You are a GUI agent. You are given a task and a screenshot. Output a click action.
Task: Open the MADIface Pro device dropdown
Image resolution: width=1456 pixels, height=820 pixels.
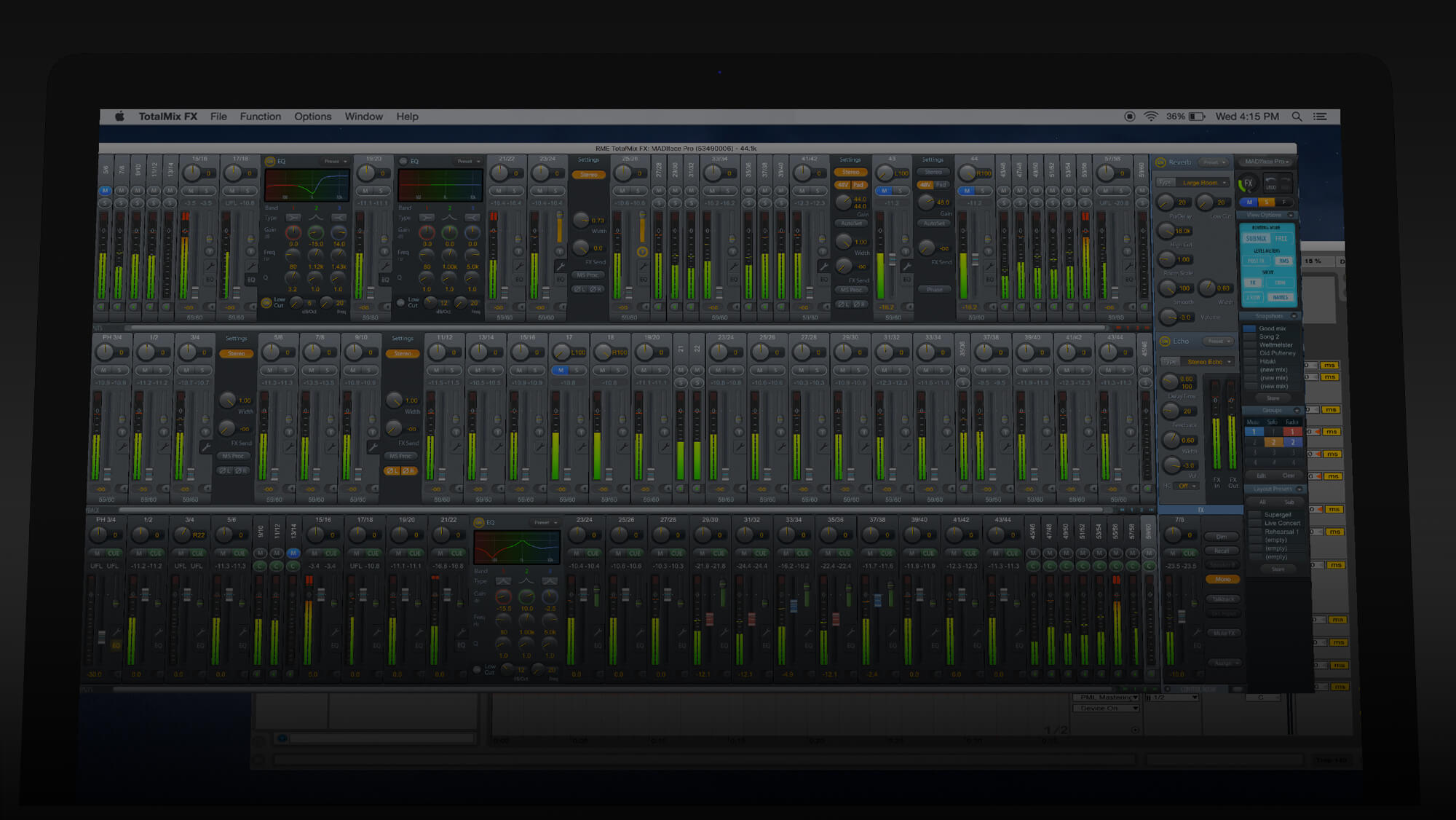click(1267, 162)
